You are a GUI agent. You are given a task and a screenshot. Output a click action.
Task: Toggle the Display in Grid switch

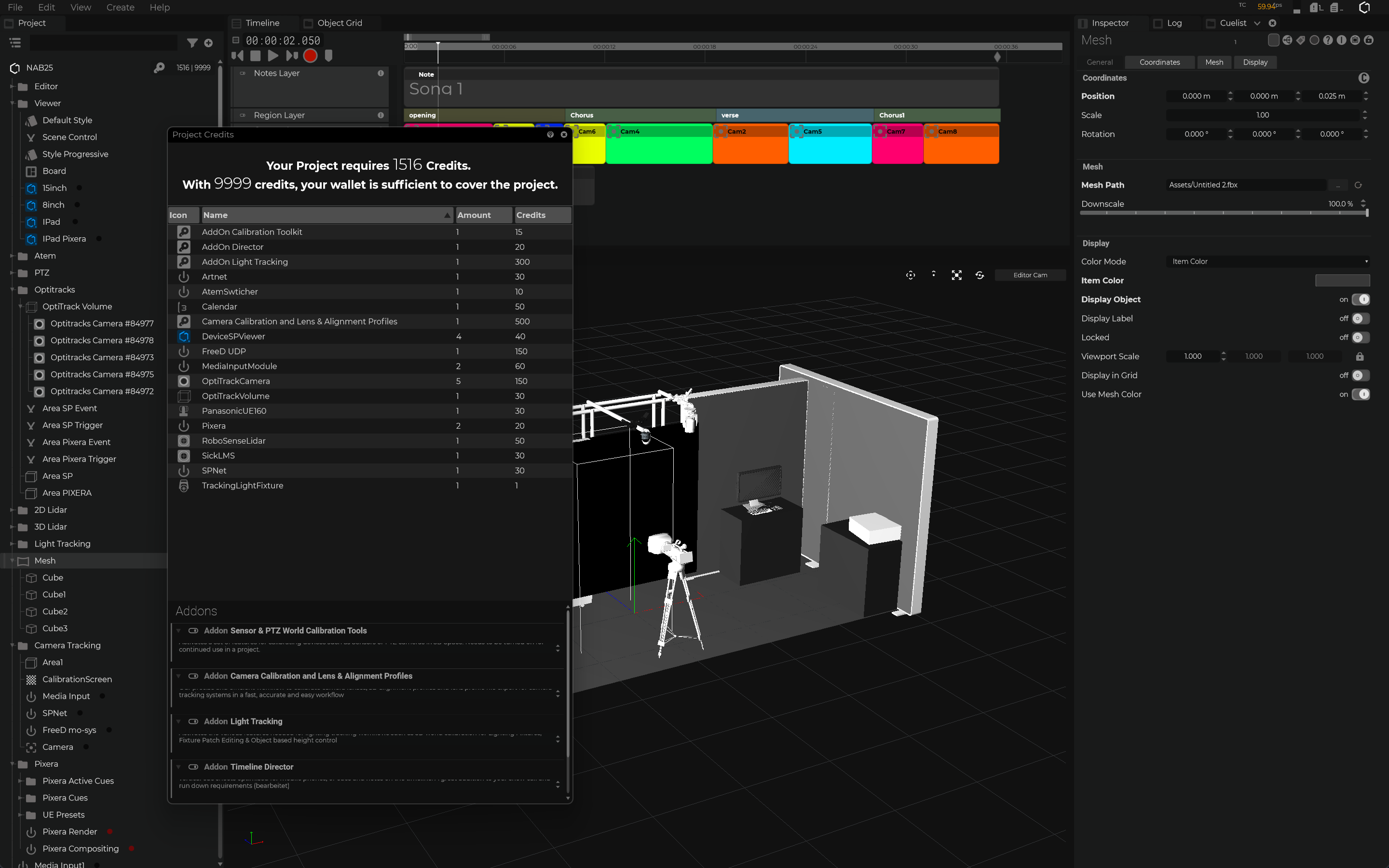(x=1360, y=376)
